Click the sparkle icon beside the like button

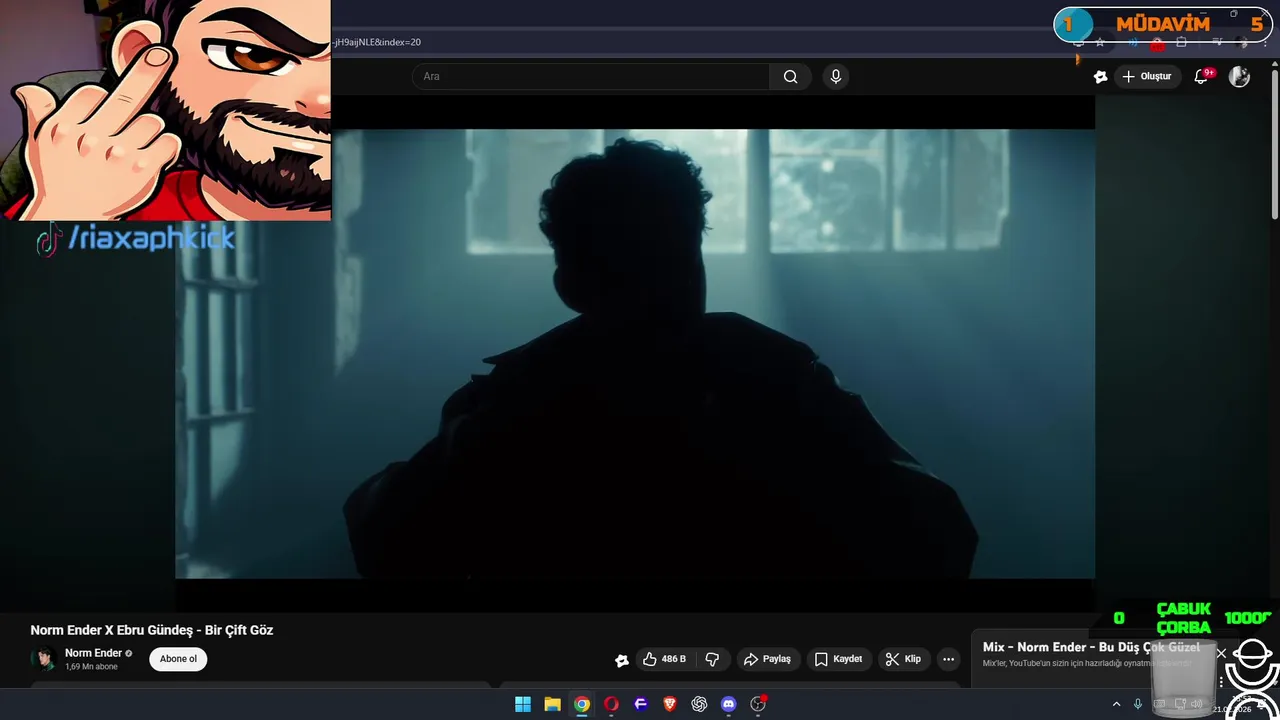pos(622,660)
